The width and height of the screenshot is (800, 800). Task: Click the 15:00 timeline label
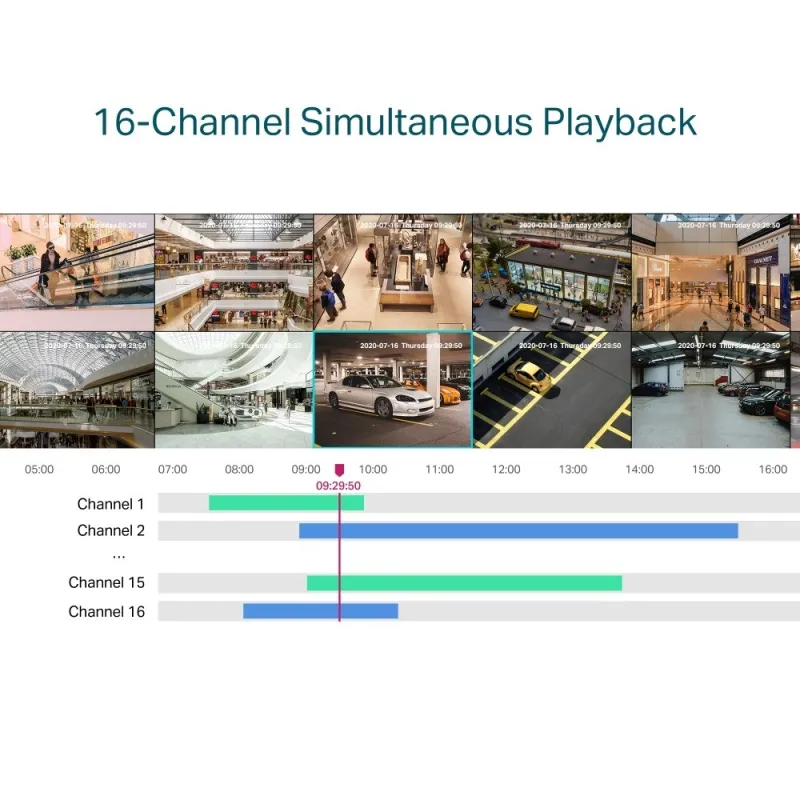706,469
